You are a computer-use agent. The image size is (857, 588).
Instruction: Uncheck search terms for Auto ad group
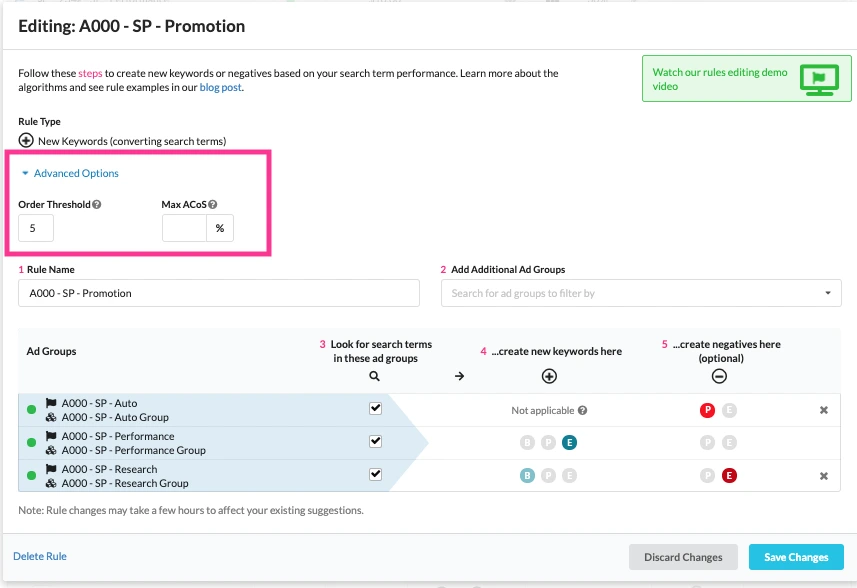click(375, 409)
